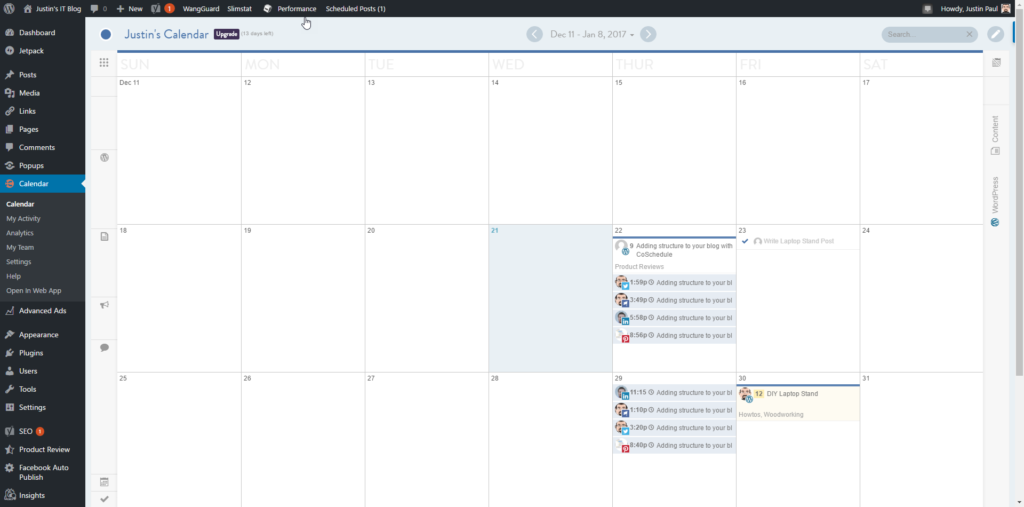Screen dimensions: 1024x507
Task: Click the round blue calendar logo icon
Action: click(106, 35)
